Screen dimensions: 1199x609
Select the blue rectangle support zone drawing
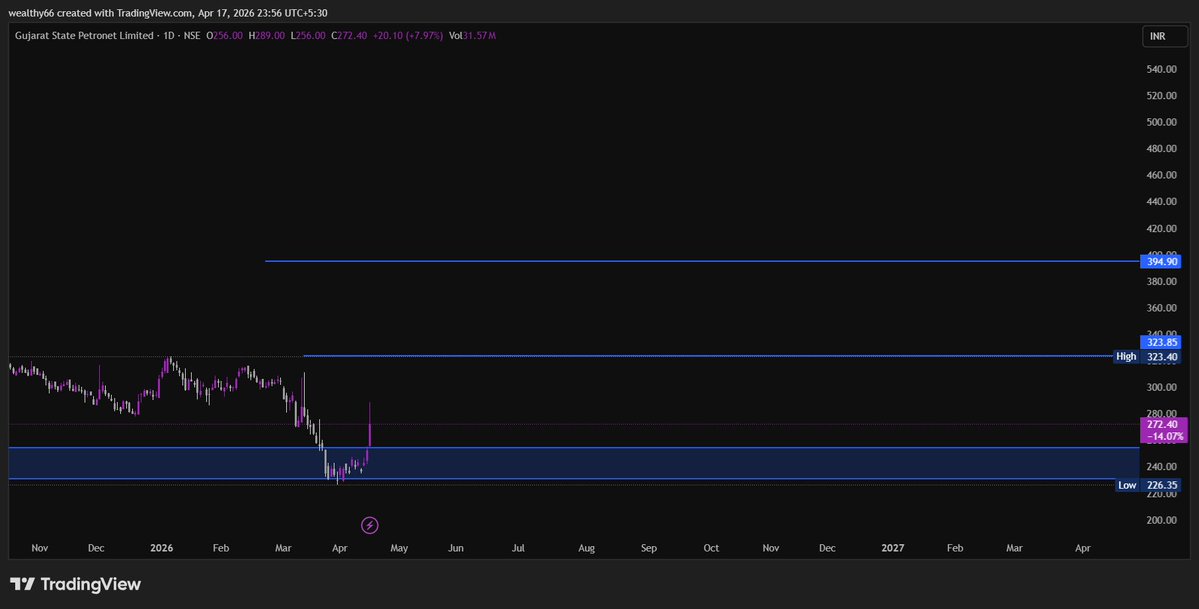coord(600,461)
